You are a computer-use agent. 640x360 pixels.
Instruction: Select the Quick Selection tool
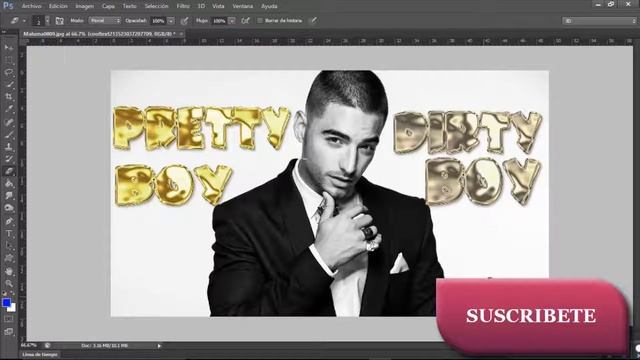click(9, 84)
